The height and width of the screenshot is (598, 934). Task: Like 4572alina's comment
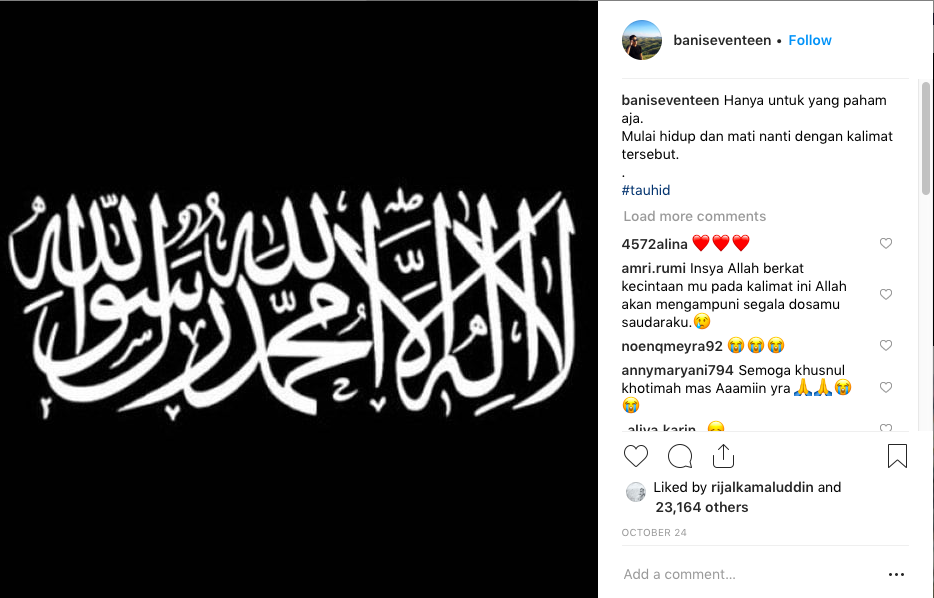(886, 243)
